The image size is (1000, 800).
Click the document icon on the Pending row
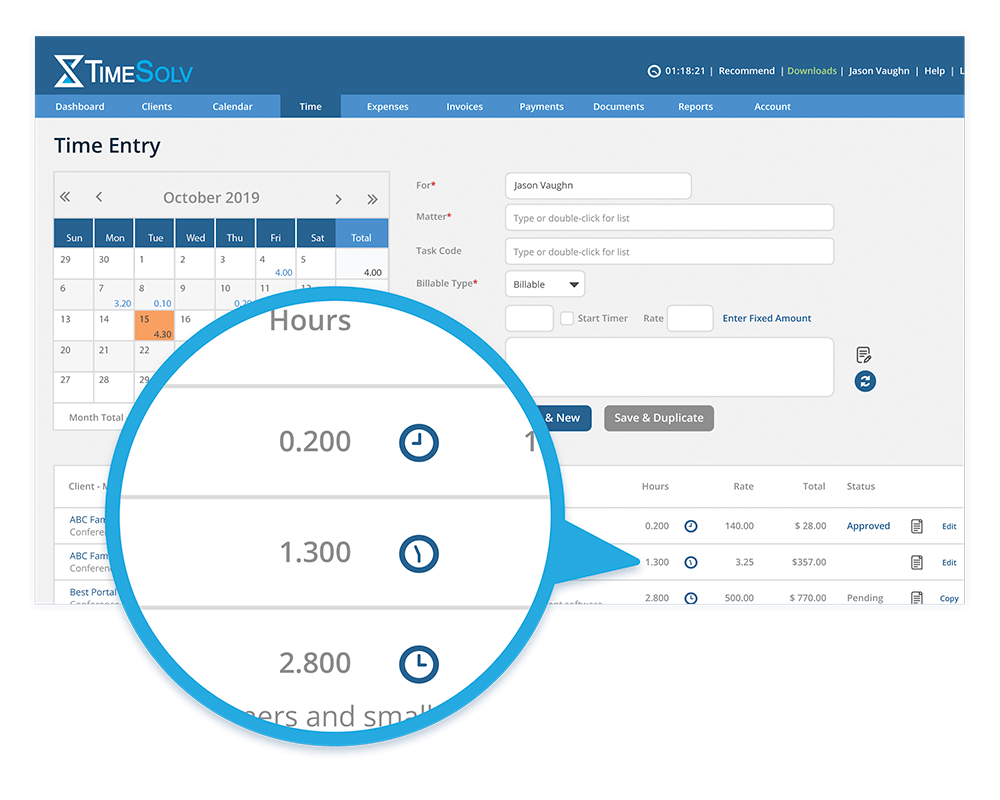[917, 597]
